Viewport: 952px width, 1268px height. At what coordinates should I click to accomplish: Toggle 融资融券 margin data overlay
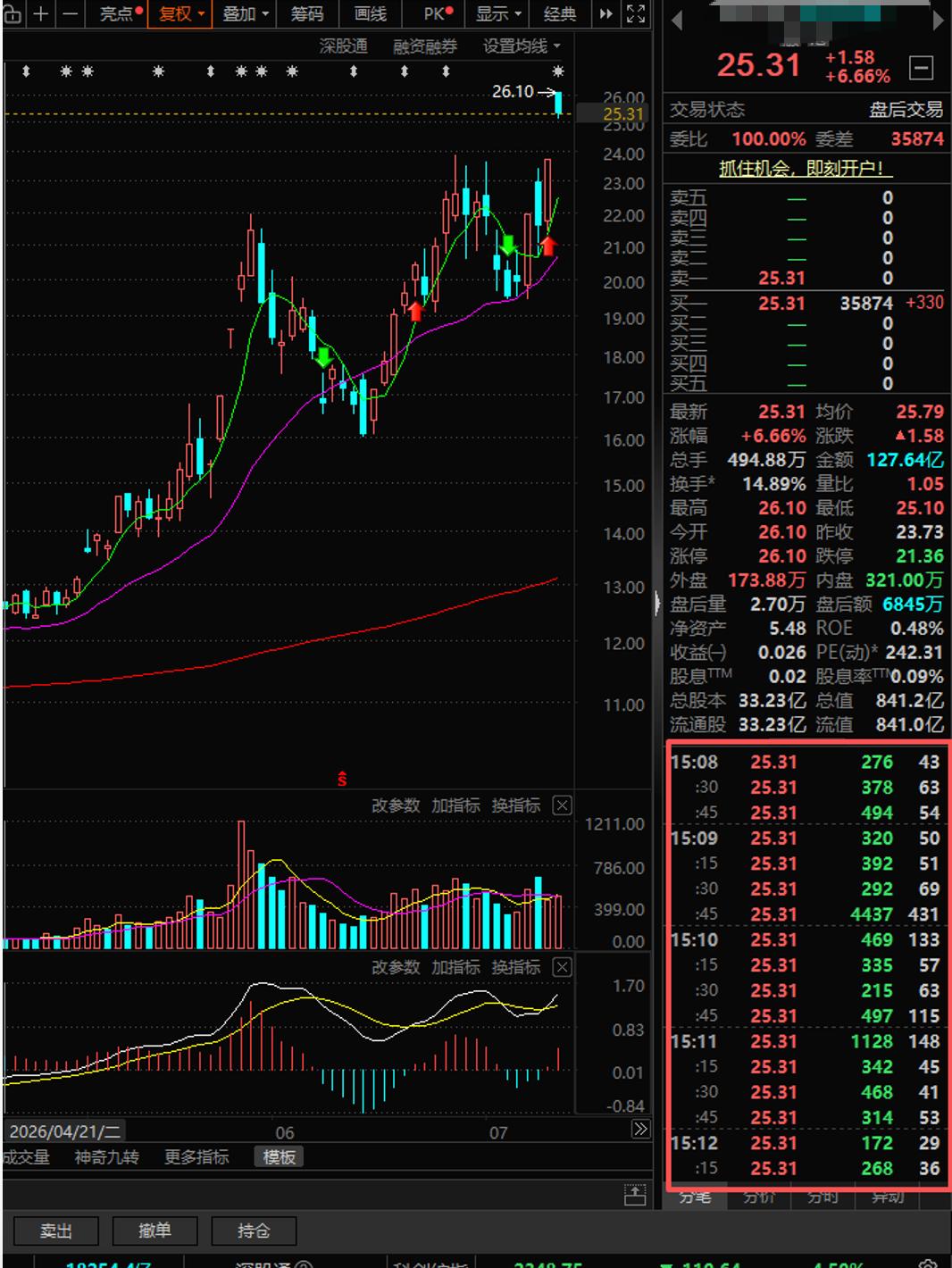(x=425, y=46)
